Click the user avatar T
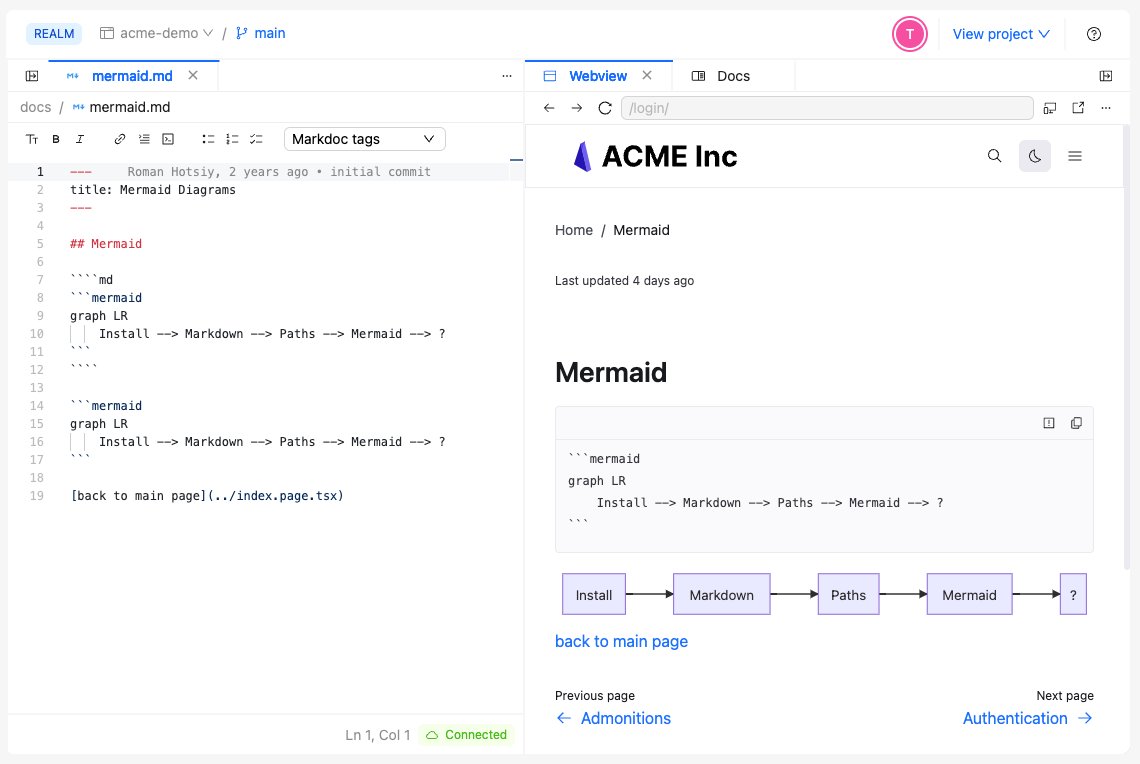The height and width of the screenshot is (764, 1140). [910, 34]
